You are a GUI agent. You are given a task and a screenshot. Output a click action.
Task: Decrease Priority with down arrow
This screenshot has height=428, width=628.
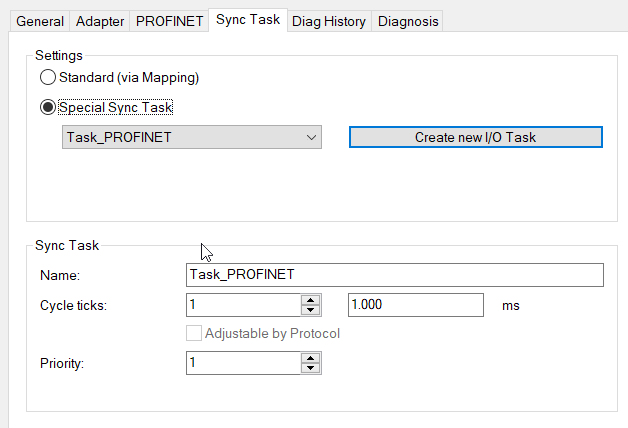(311, 369)
